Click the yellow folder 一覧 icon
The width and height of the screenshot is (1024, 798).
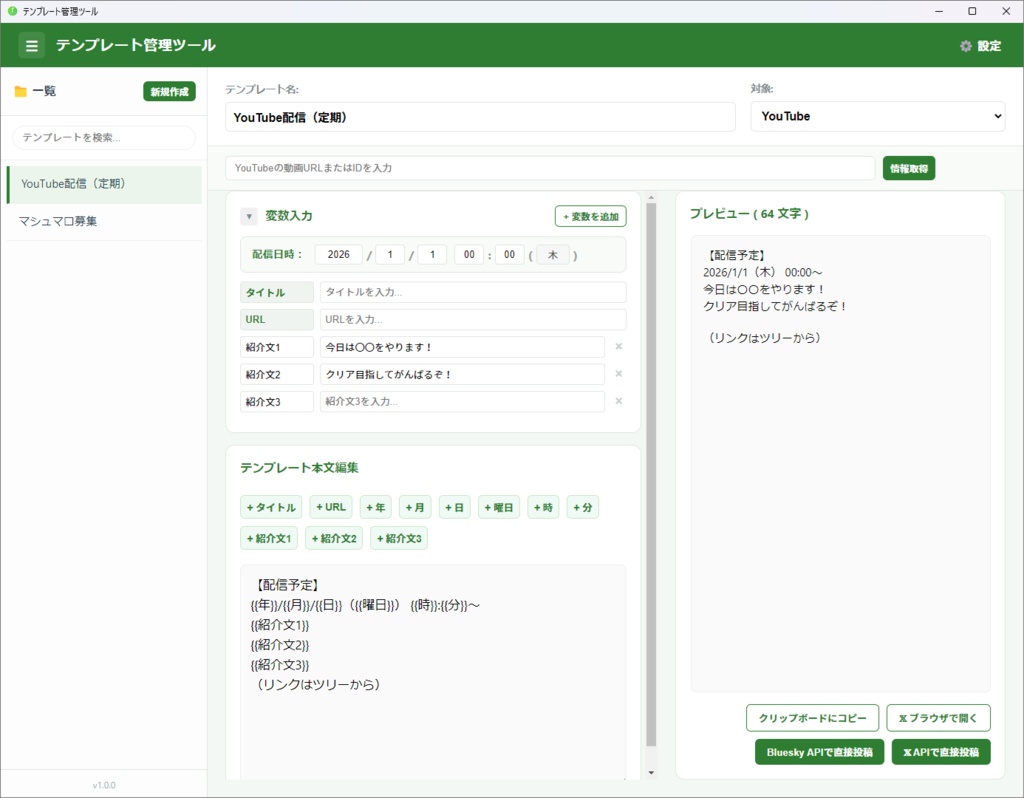(x=21, y=91)
